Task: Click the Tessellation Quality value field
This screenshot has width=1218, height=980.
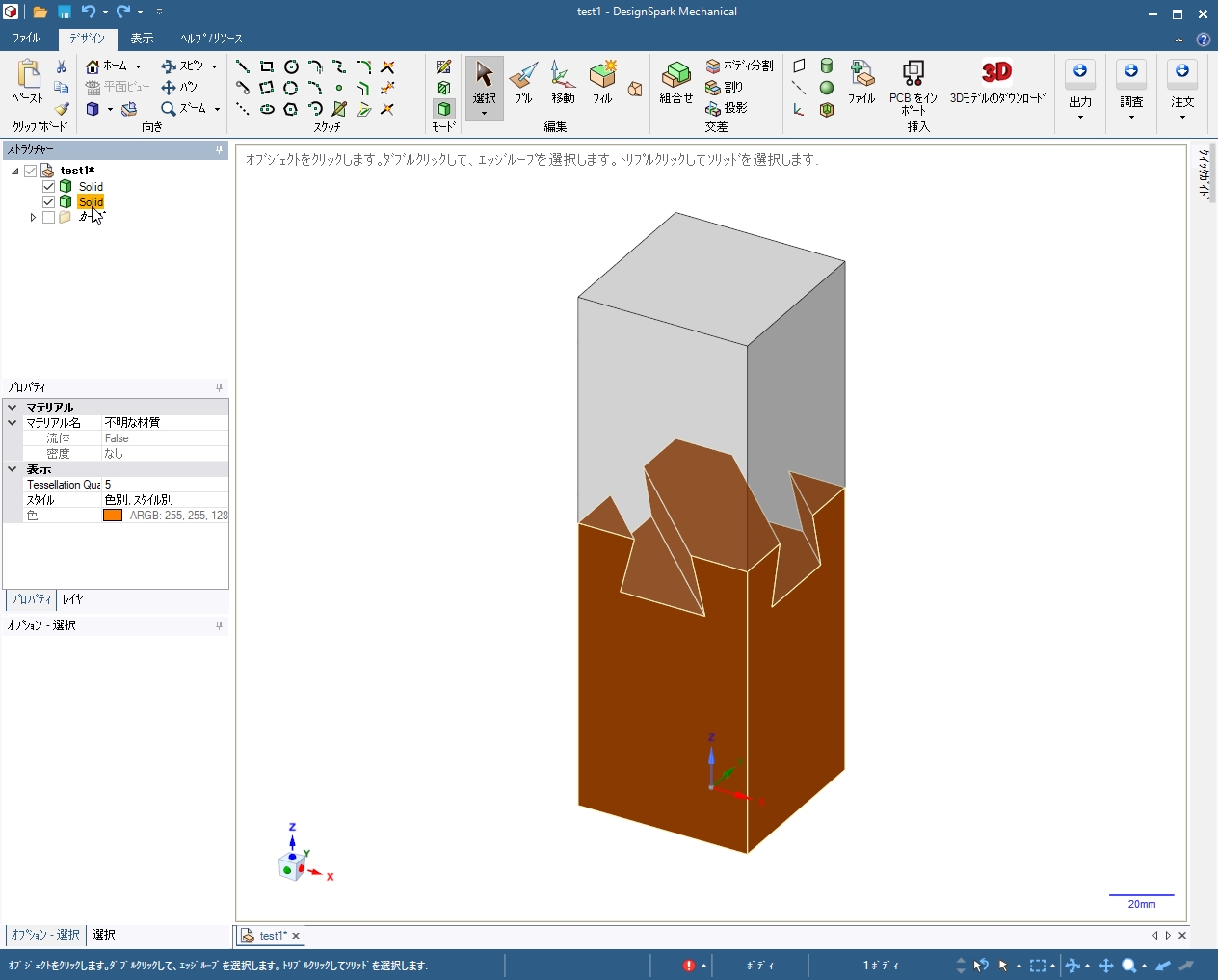Action: tap(164, 485)
